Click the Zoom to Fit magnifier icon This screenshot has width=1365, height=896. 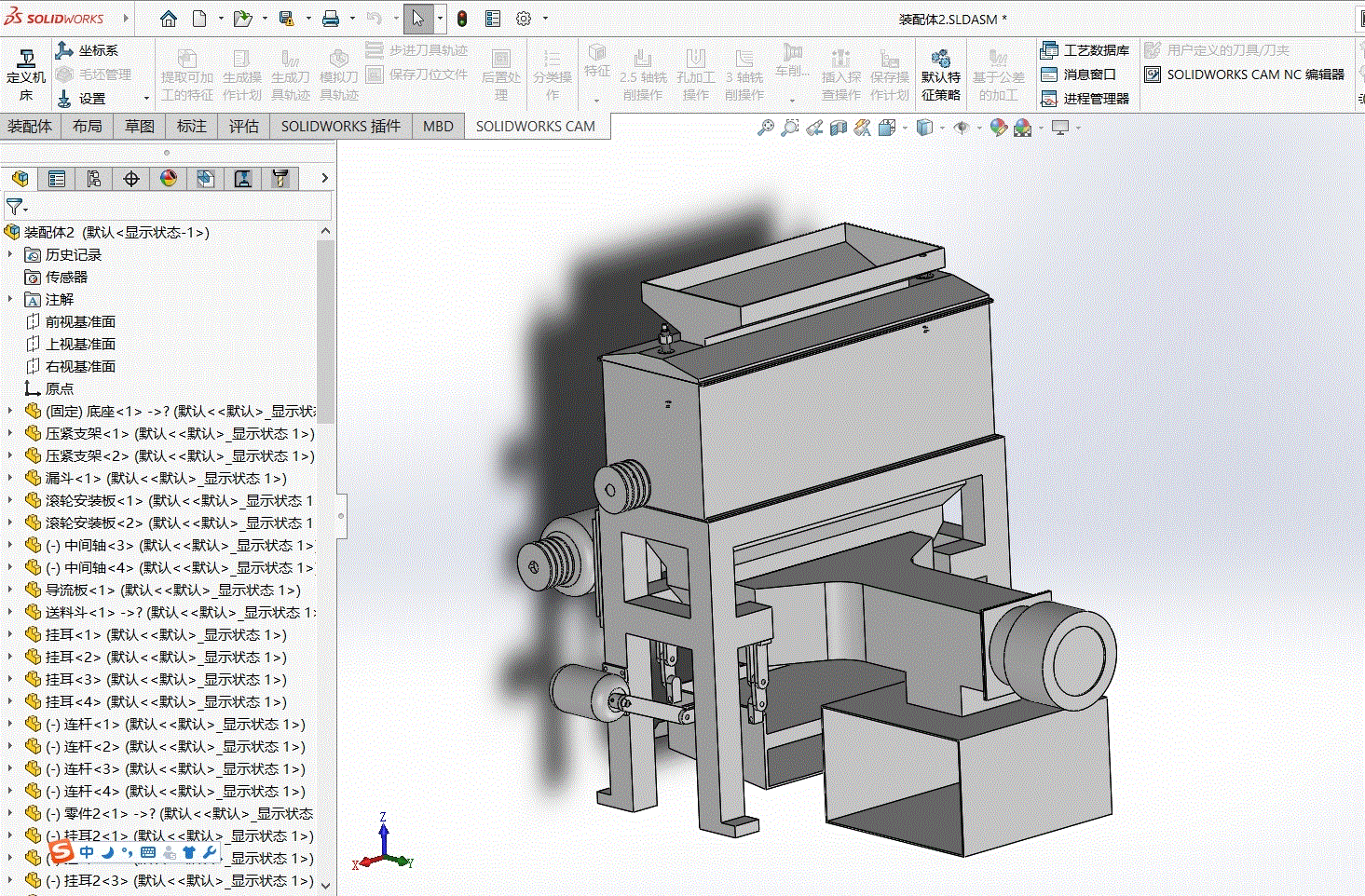click(765, 128)
